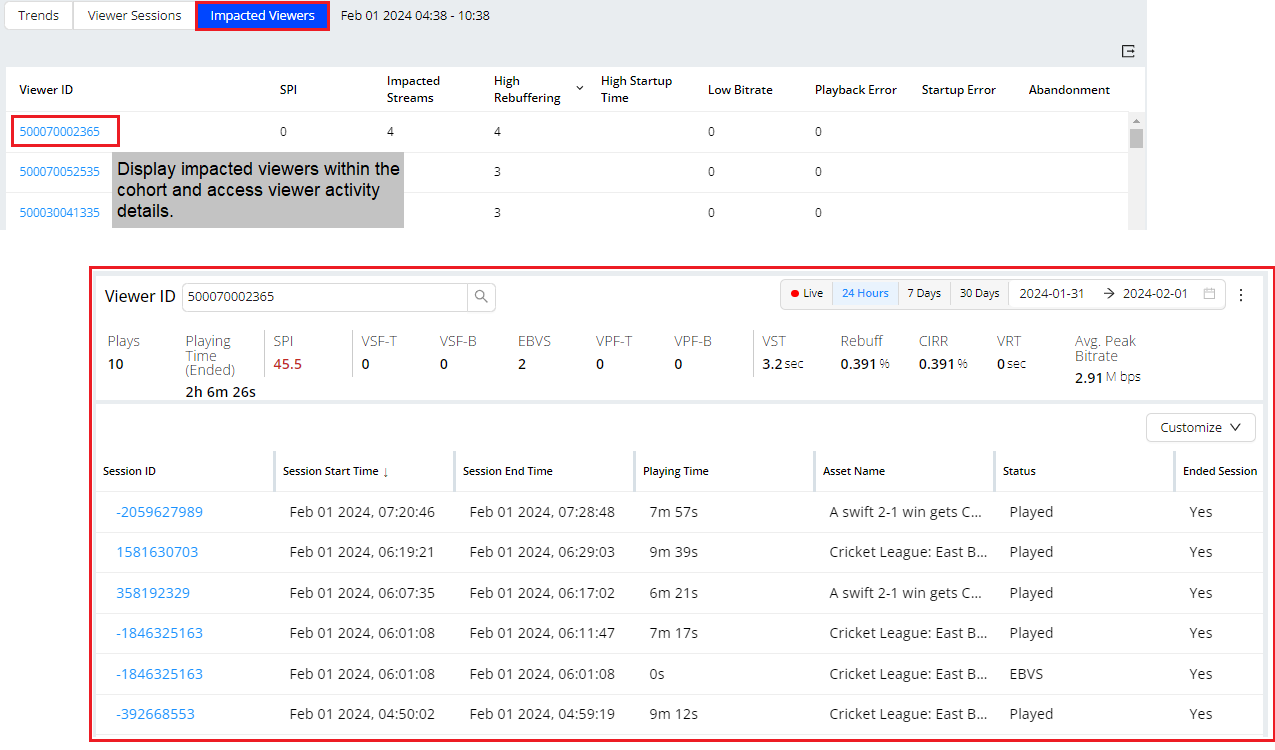Click the date range Feb 01 2024 04:38 - 10:38

(415, 16)
